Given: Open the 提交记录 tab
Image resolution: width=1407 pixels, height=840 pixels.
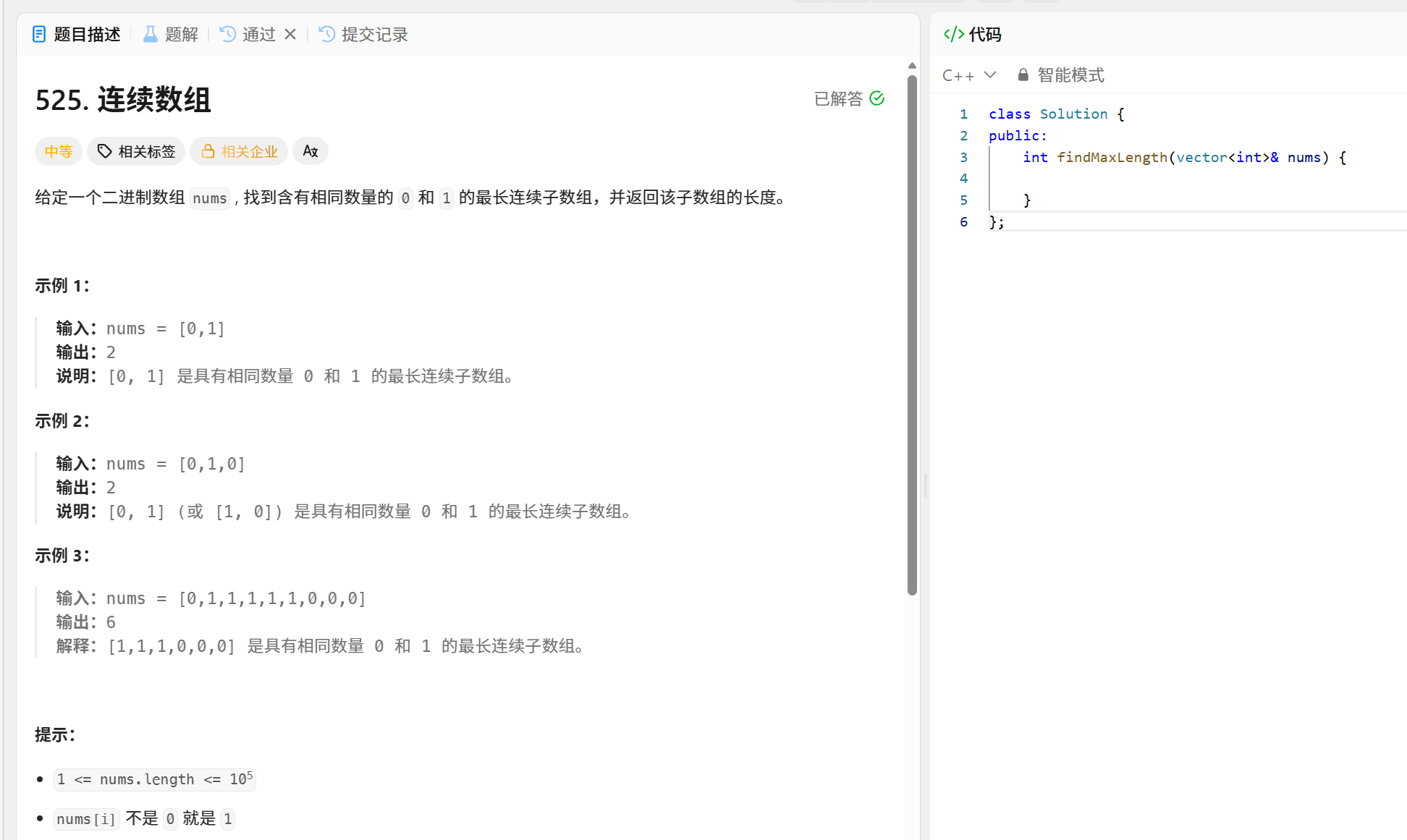Looking at the screenshot, I should click(x=374, y=35).
